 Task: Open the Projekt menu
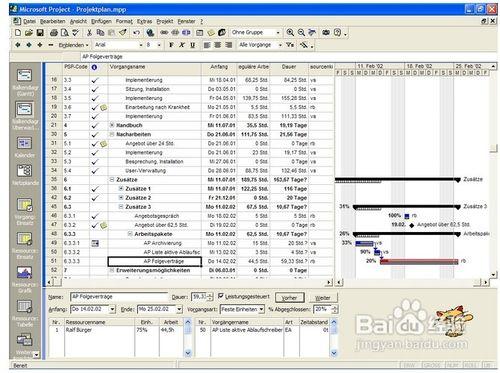click(165, 21)
